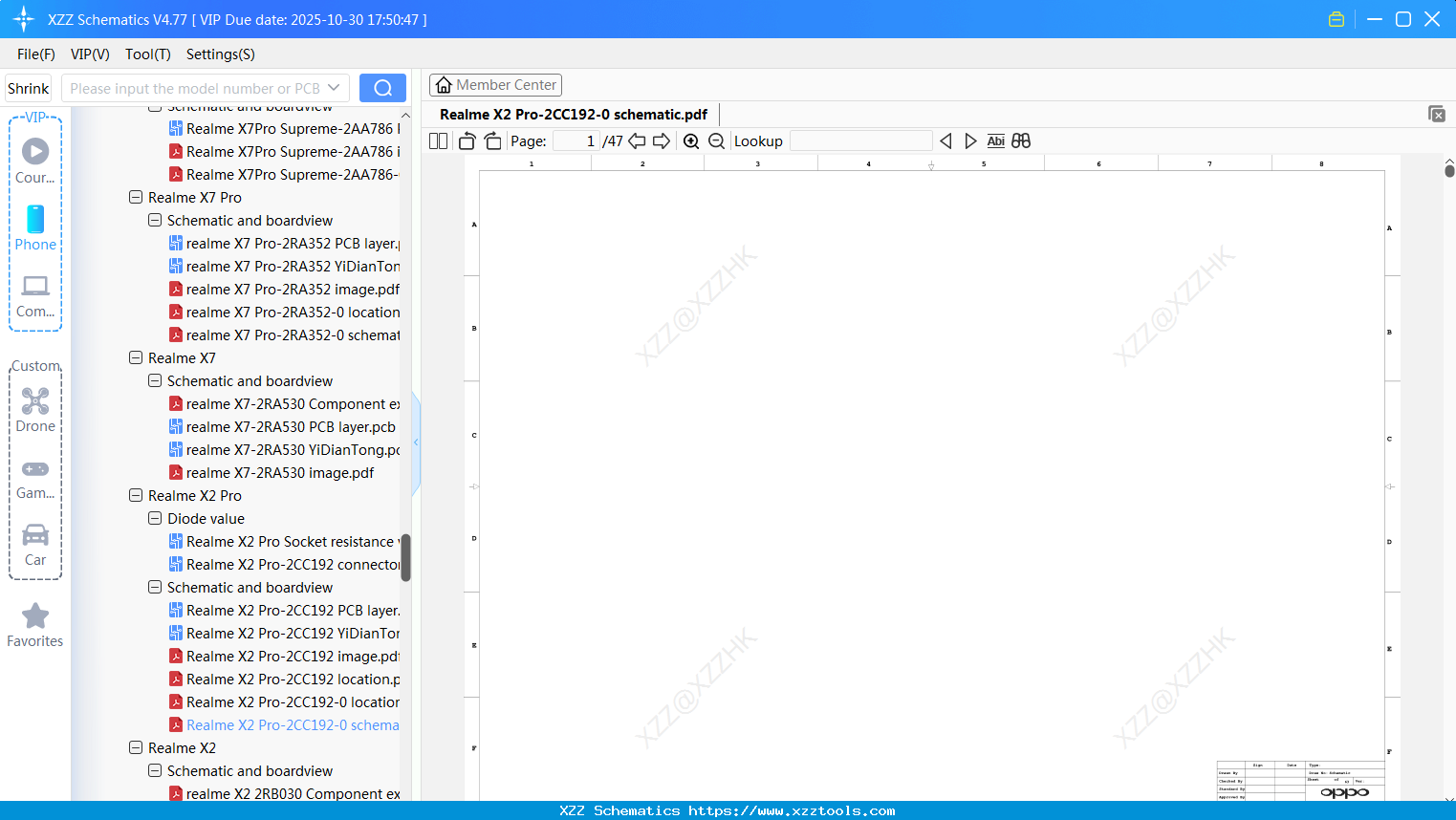The image size is (1456, 820).
Task: Collapse Schematic and boardview under Realme X7 Pro
Action: pos(155,221)
